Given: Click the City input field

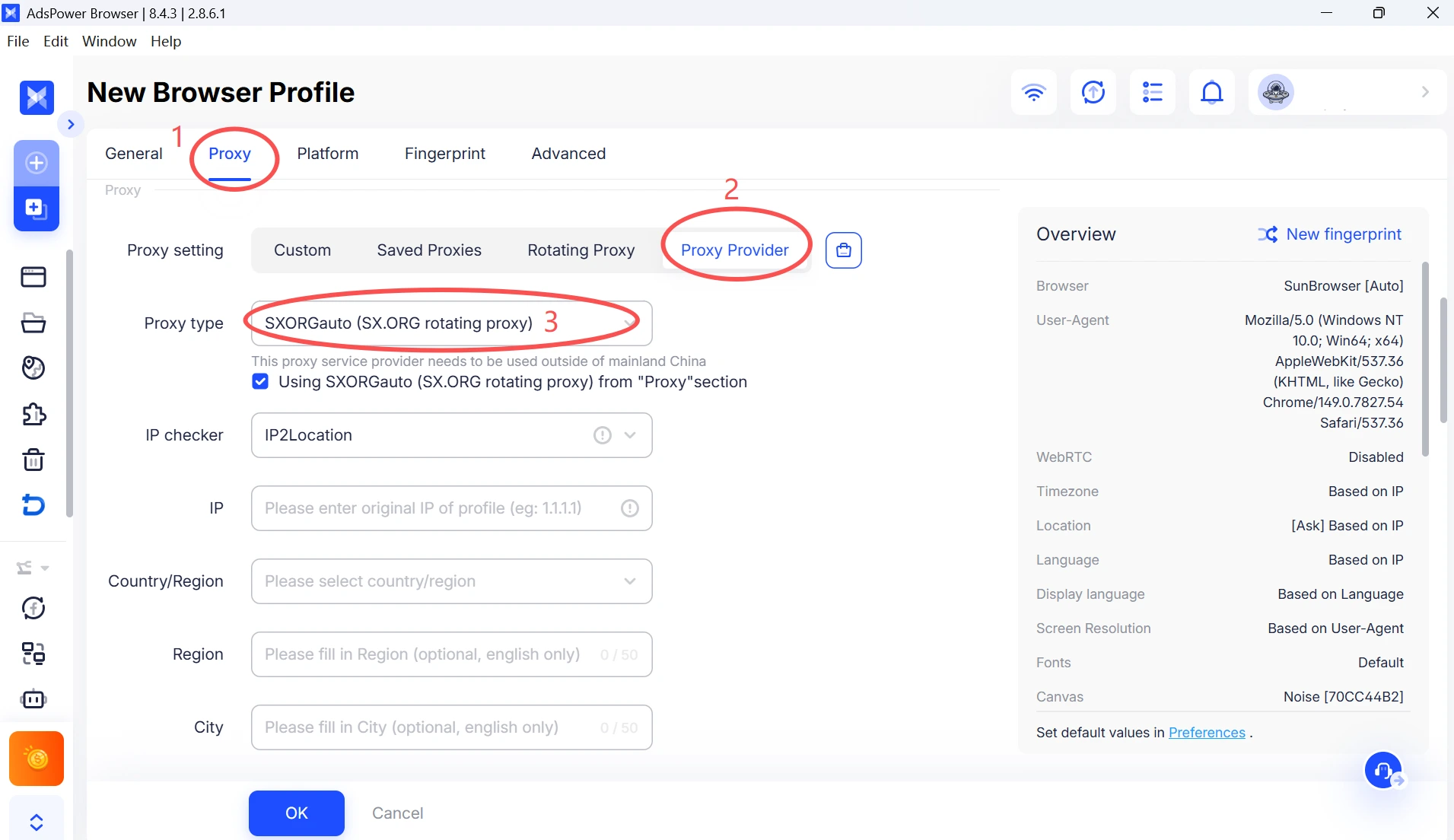Looking at the screenshot, I should click(451, 727).
